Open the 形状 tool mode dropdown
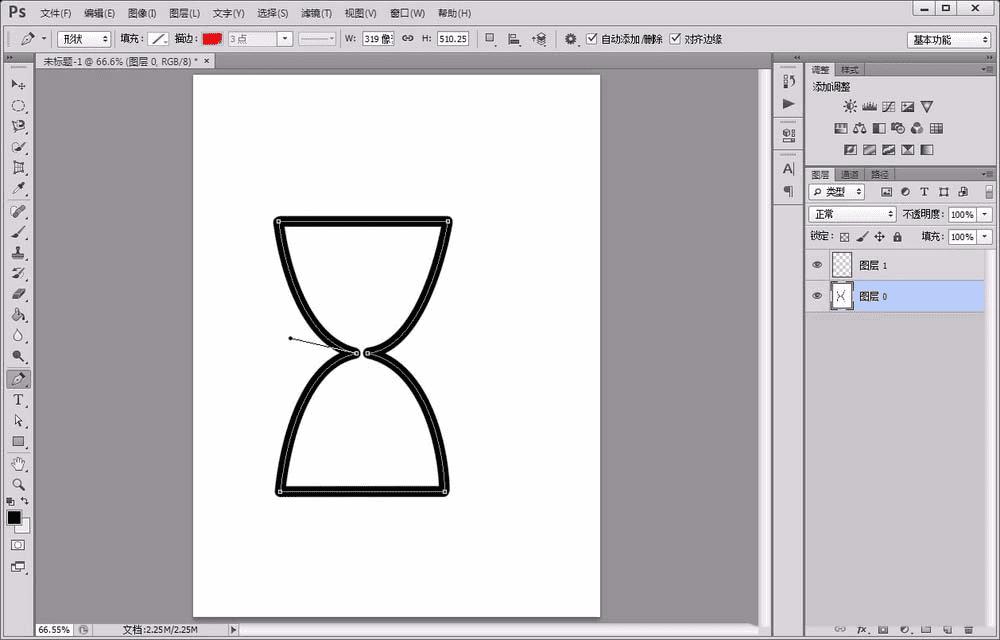This screenshot has width=1000, height=640. click(84, 39)
